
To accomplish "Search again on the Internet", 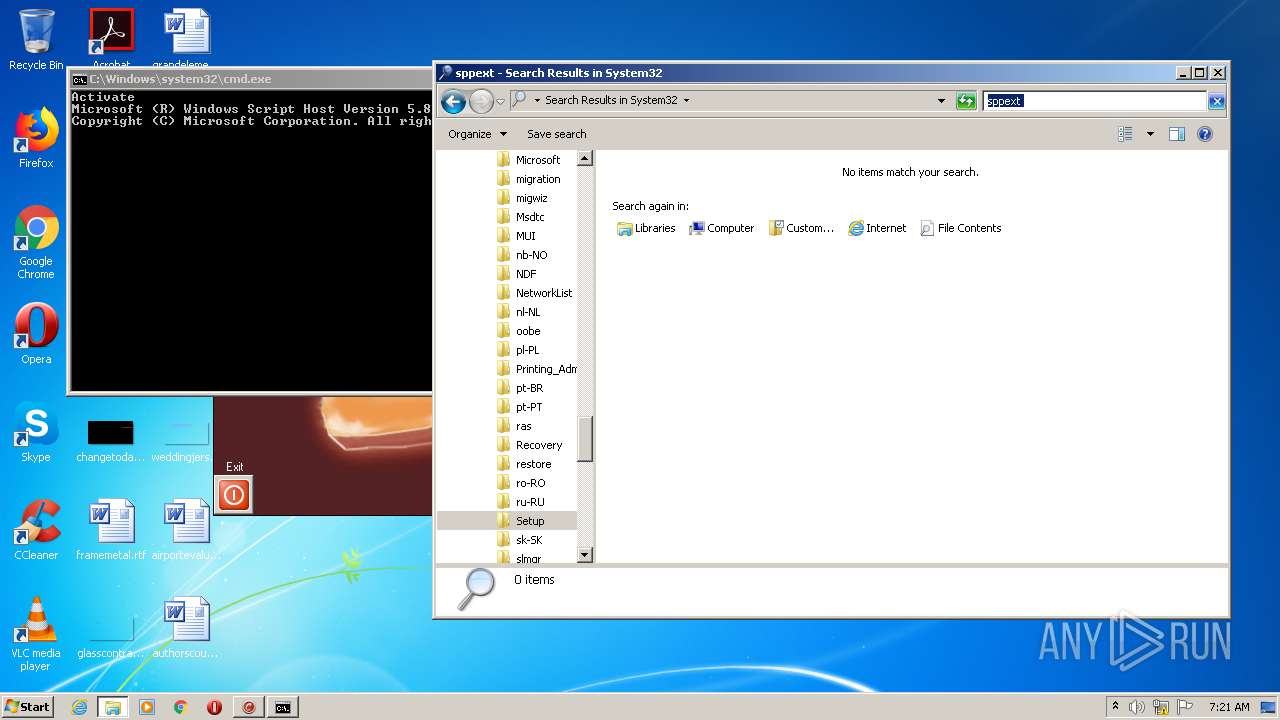I will (877, 228).
